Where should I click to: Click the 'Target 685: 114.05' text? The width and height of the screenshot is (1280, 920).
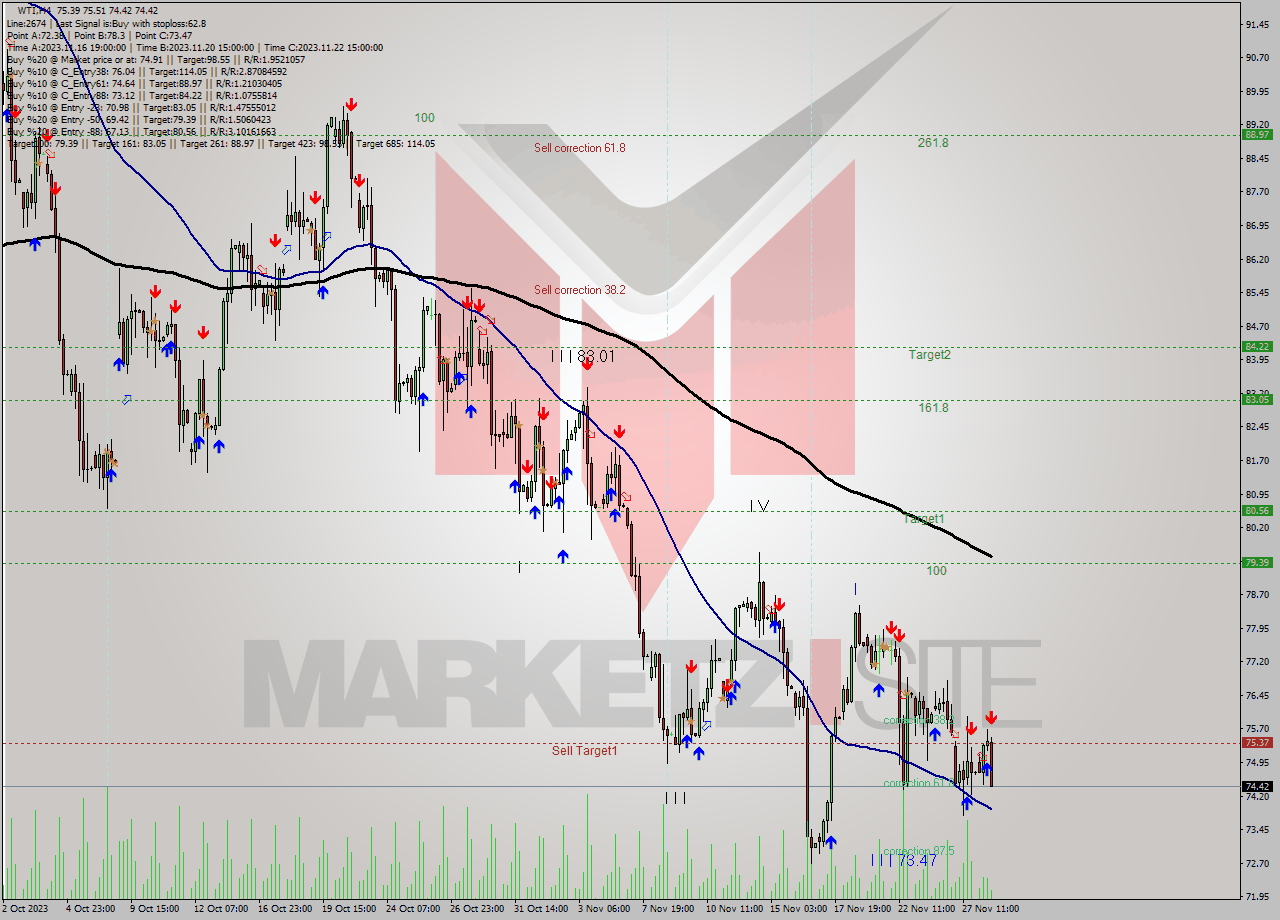(x=395, y=143)
